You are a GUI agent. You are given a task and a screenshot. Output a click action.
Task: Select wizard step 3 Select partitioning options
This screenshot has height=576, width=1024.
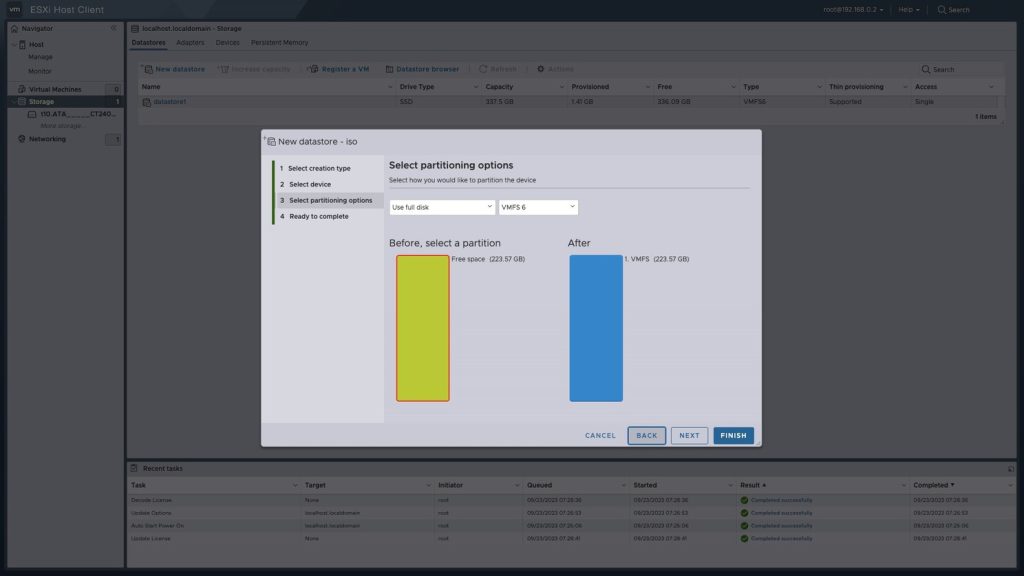click(x=328, y=200)
